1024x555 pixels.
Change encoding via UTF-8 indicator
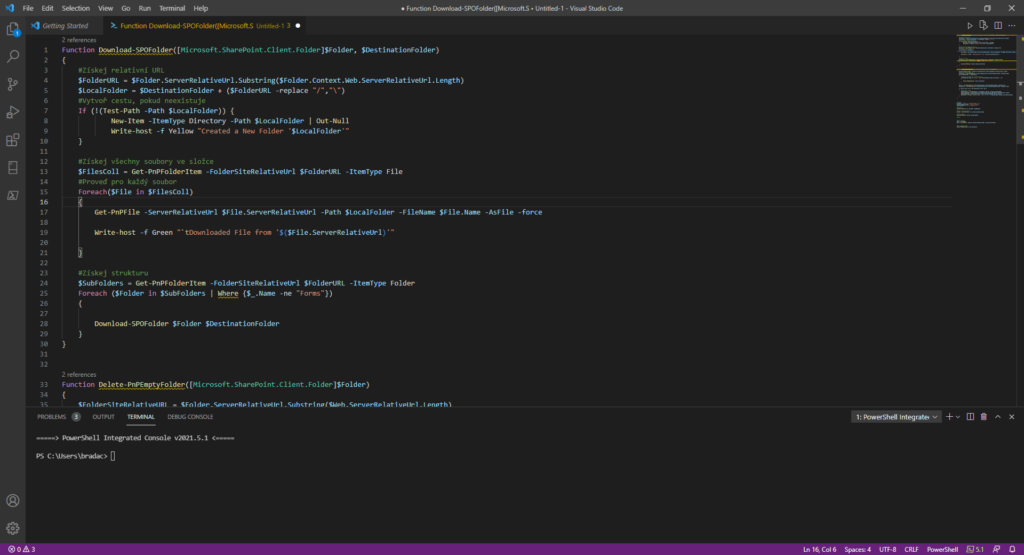coord(888,549)
